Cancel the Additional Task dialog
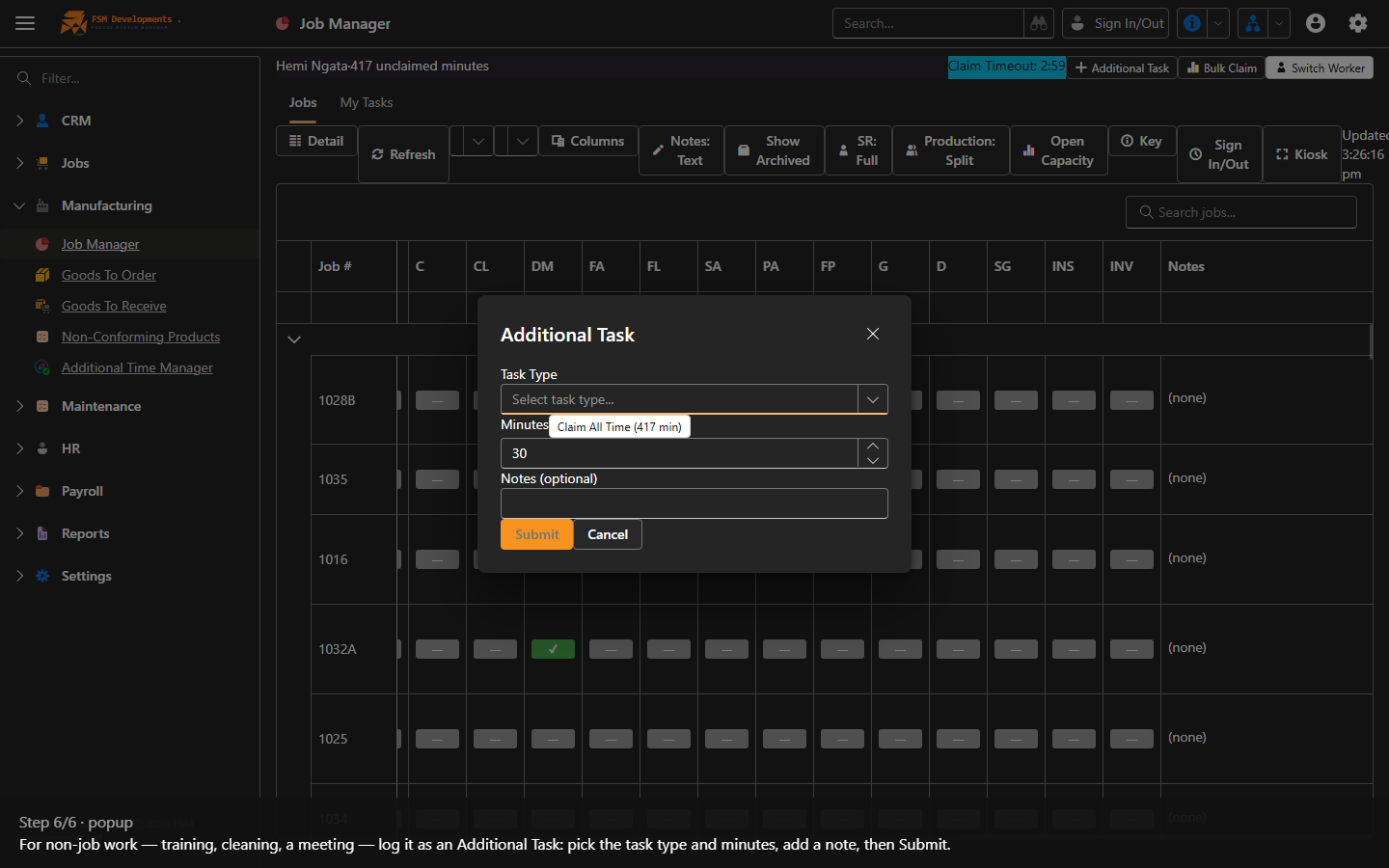 click(x=608, y=534)
